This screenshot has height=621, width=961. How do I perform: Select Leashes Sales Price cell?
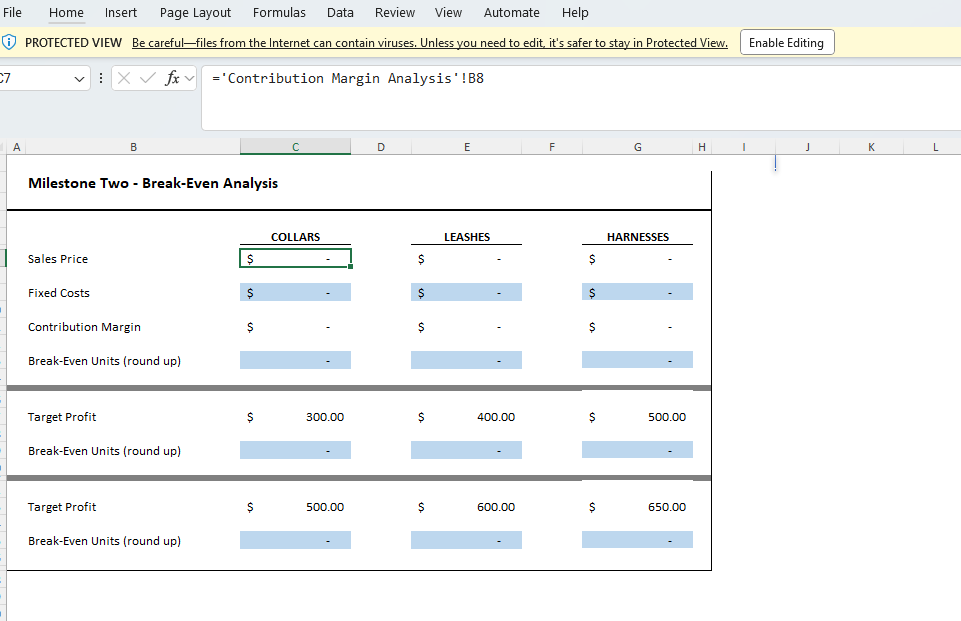[466, 259]
